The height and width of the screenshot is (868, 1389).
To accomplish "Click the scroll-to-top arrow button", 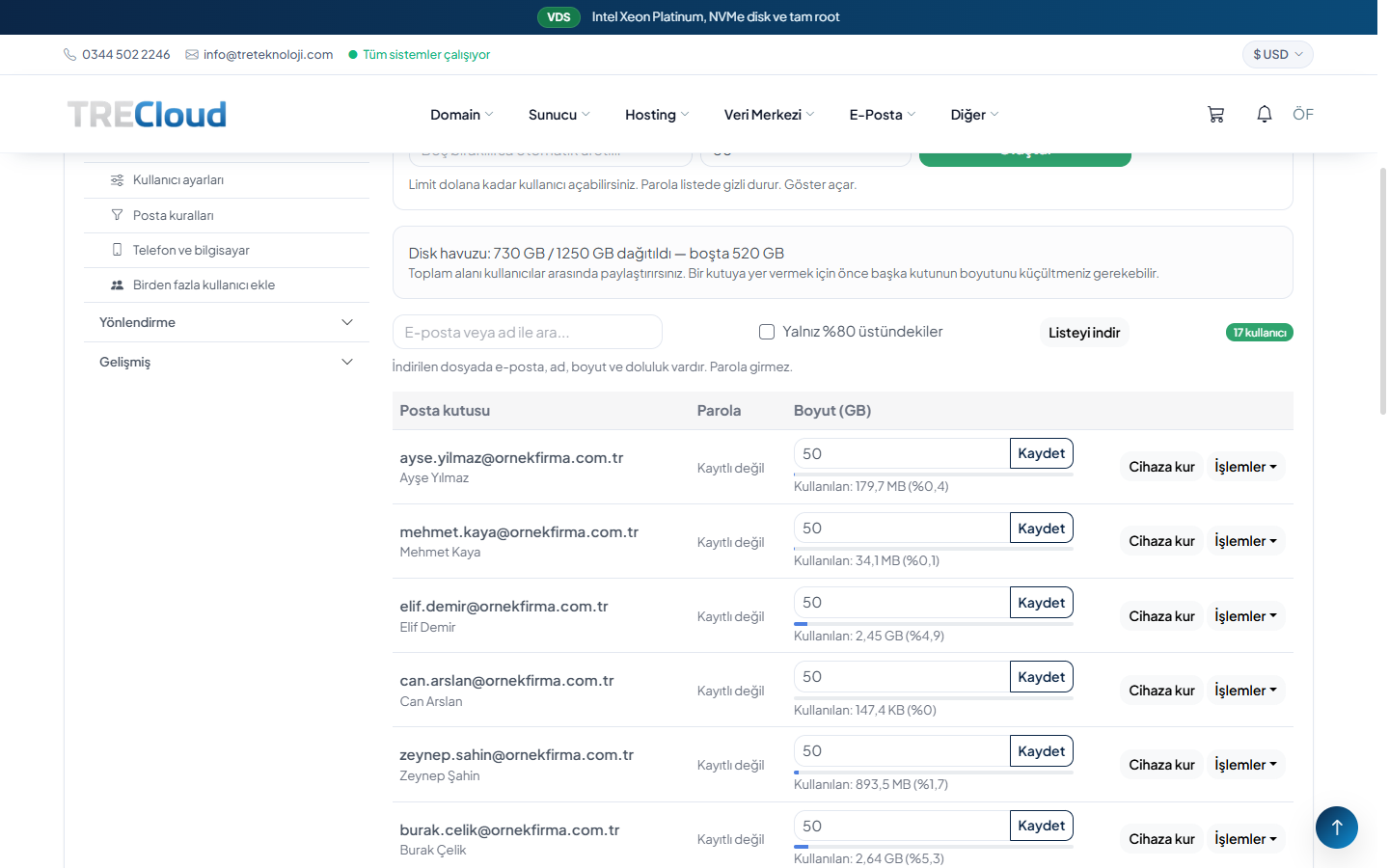I will pos(1337,827).
